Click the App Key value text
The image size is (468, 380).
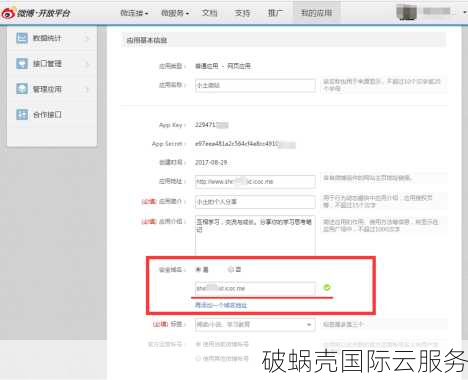pyautogui.click(x=212, y=125)
